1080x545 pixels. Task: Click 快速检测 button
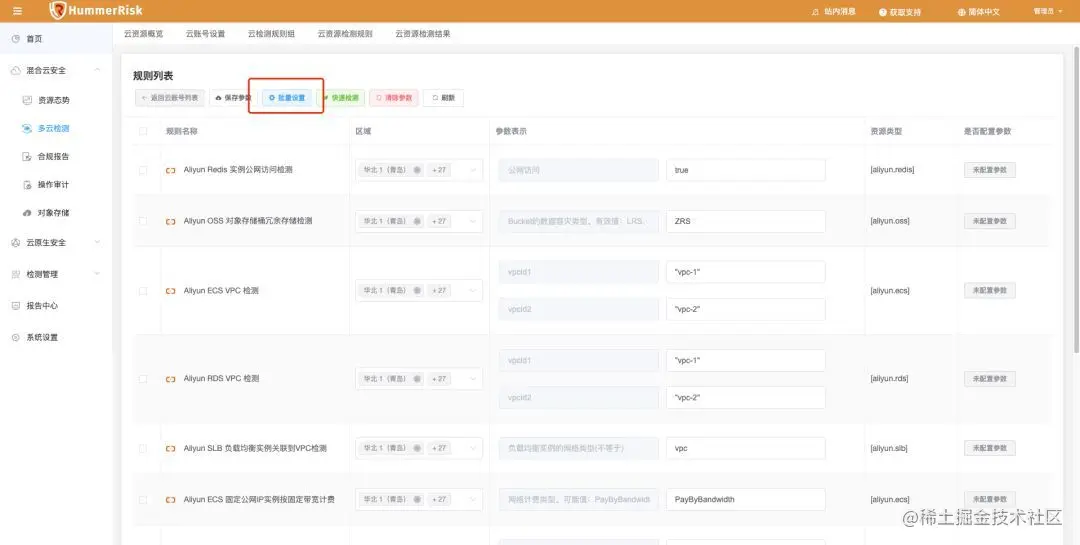340,98
